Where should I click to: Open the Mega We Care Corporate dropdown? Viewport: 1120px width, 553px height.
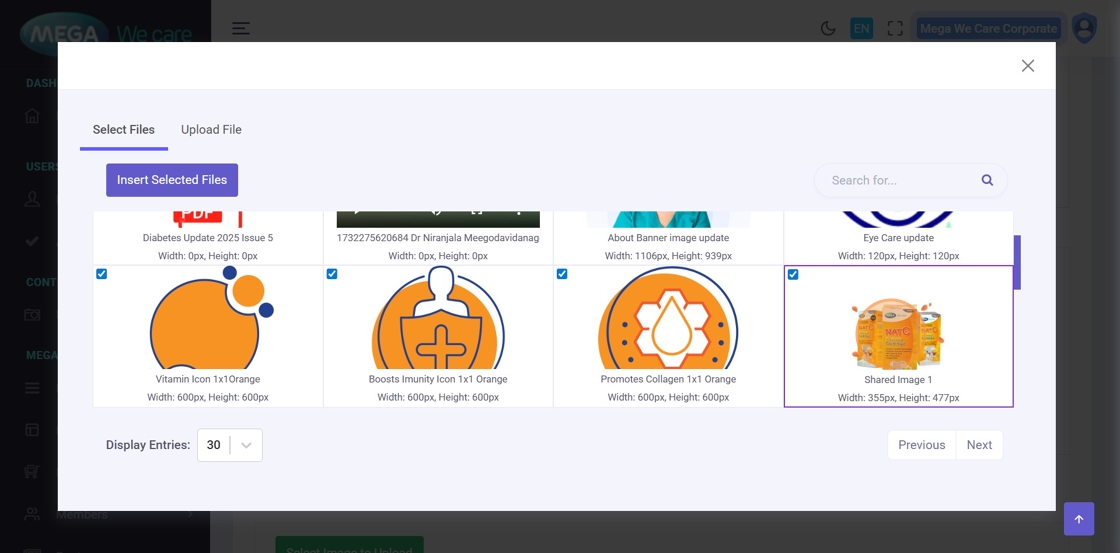click(x=988, y=28)
